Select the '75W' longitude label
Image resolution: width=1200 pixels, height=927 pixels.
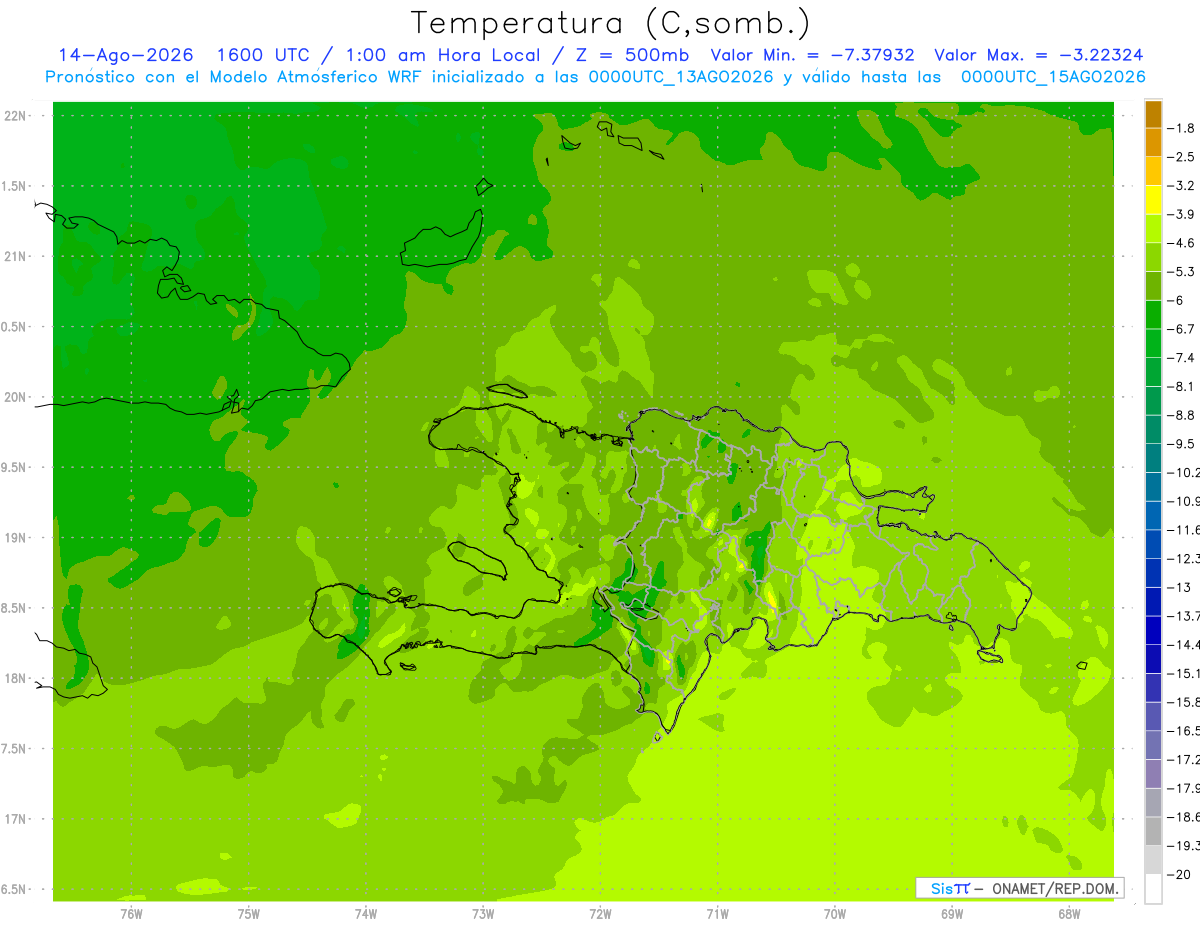click(248, 914)
